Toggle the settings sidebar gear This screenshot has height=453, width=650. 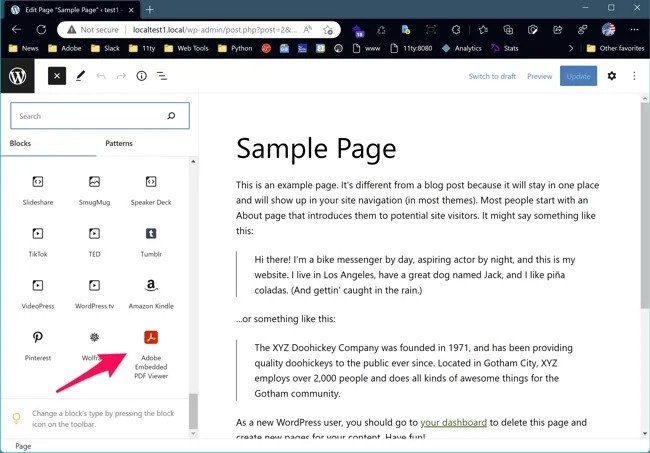[x=612, y=76]
